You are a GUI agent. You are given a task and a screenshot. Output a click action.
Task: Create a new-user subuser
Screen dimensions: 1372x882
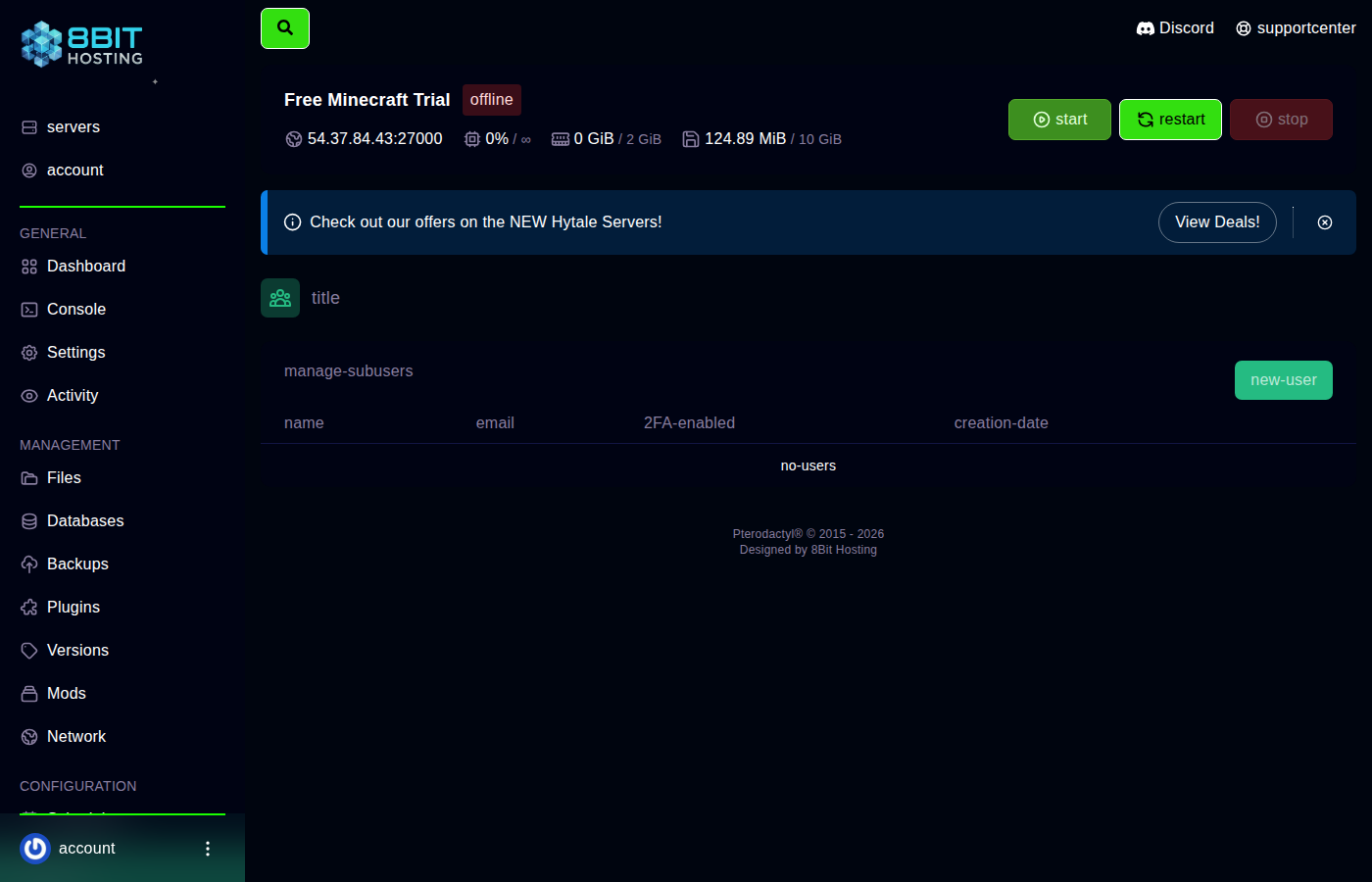[1284, 380]
